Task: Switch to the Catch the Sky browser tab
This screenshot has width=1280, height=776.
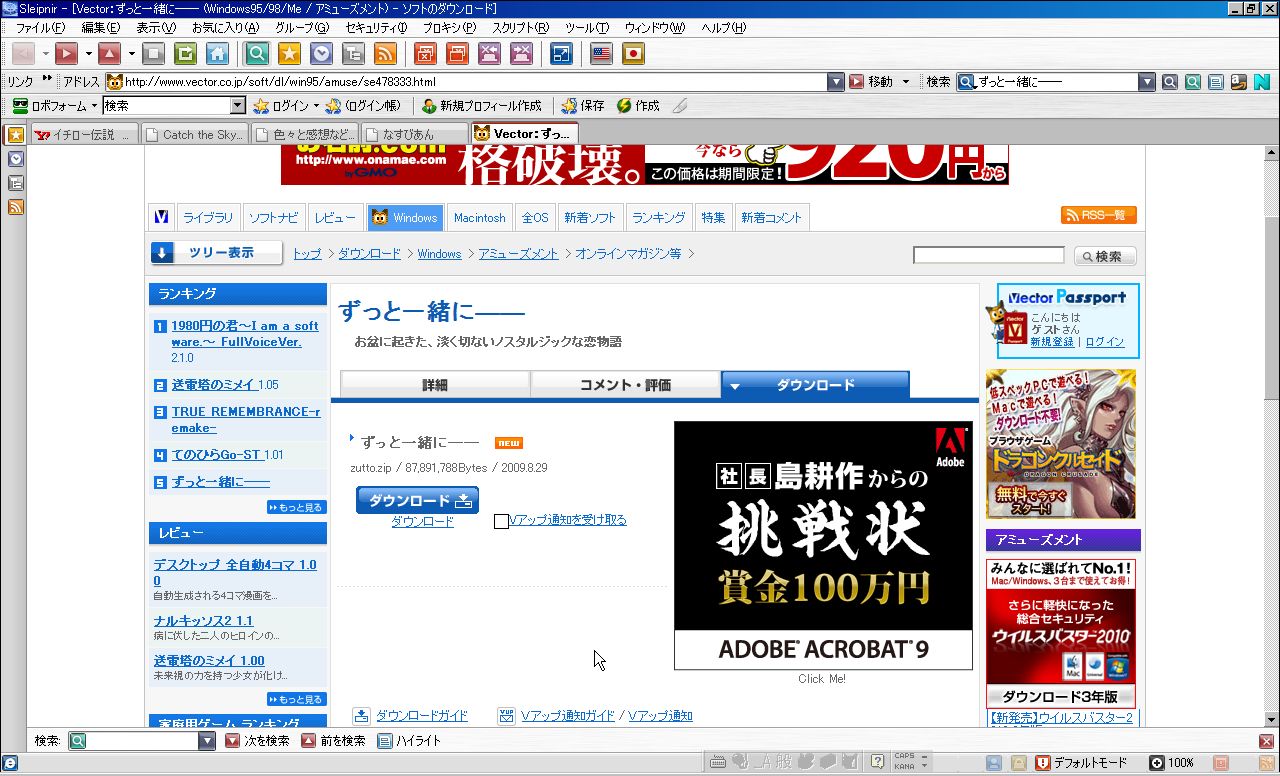Action: (195, 134)
